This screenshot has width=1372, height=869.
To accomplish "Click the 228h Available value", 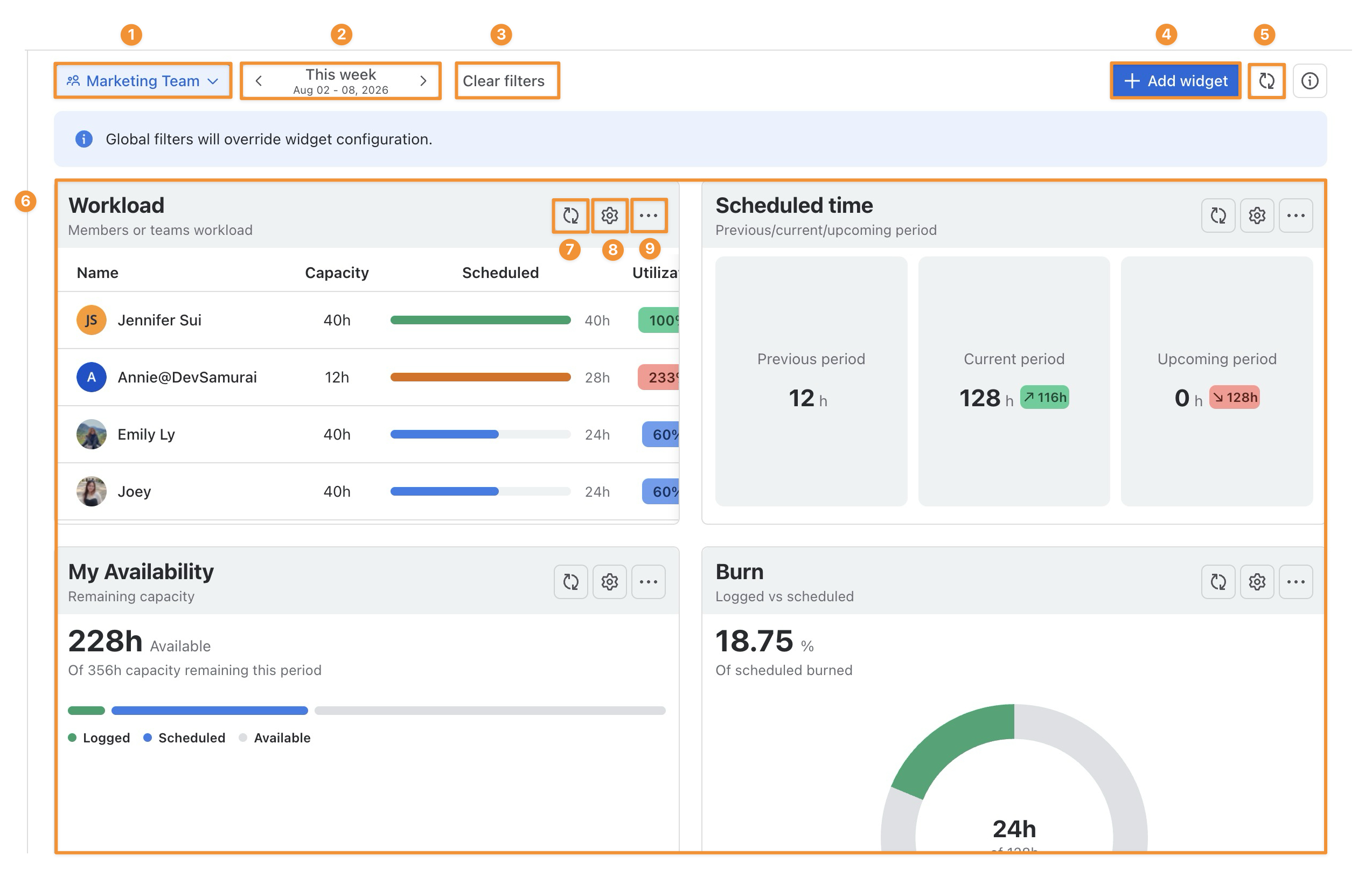I will (x=140, y=642).
